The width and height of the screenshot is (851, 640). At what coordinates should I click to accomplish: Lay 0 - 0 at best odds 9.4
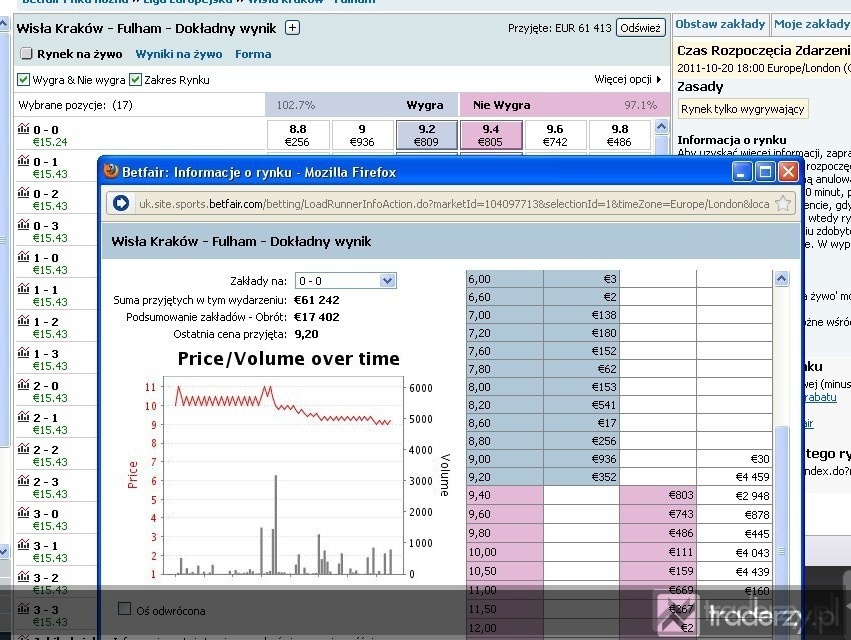pos(491,135)
